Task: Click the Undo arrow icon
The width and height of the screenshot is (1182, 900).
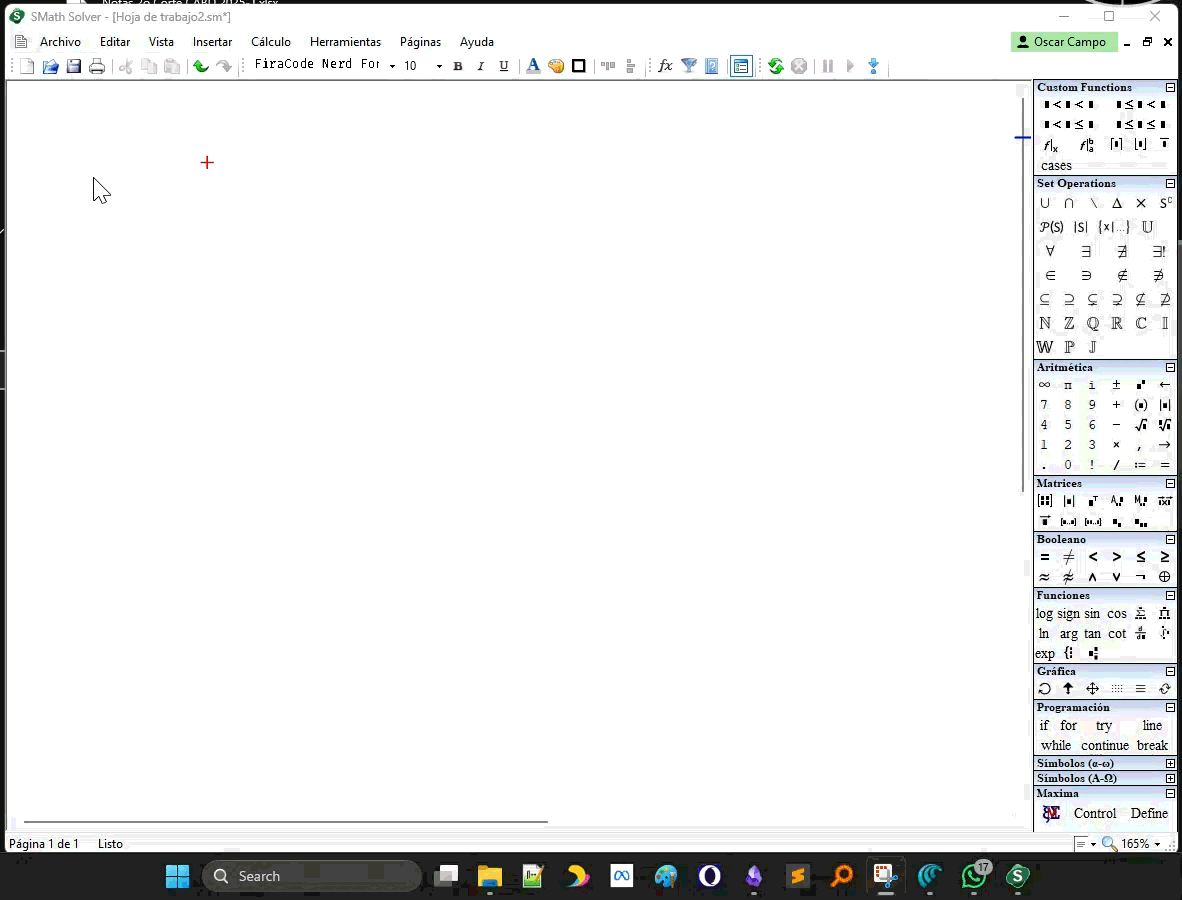Action: click(x=201, y=66)
